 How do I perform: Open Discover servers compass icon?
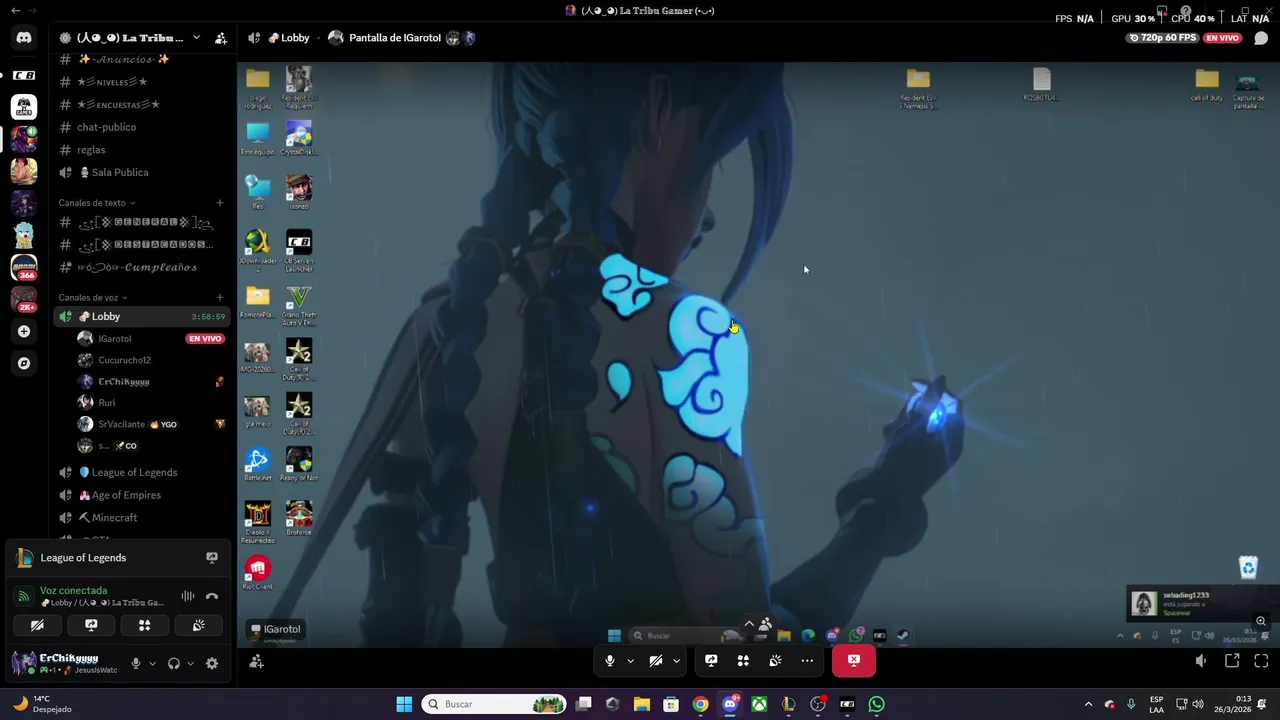(24, 363)
